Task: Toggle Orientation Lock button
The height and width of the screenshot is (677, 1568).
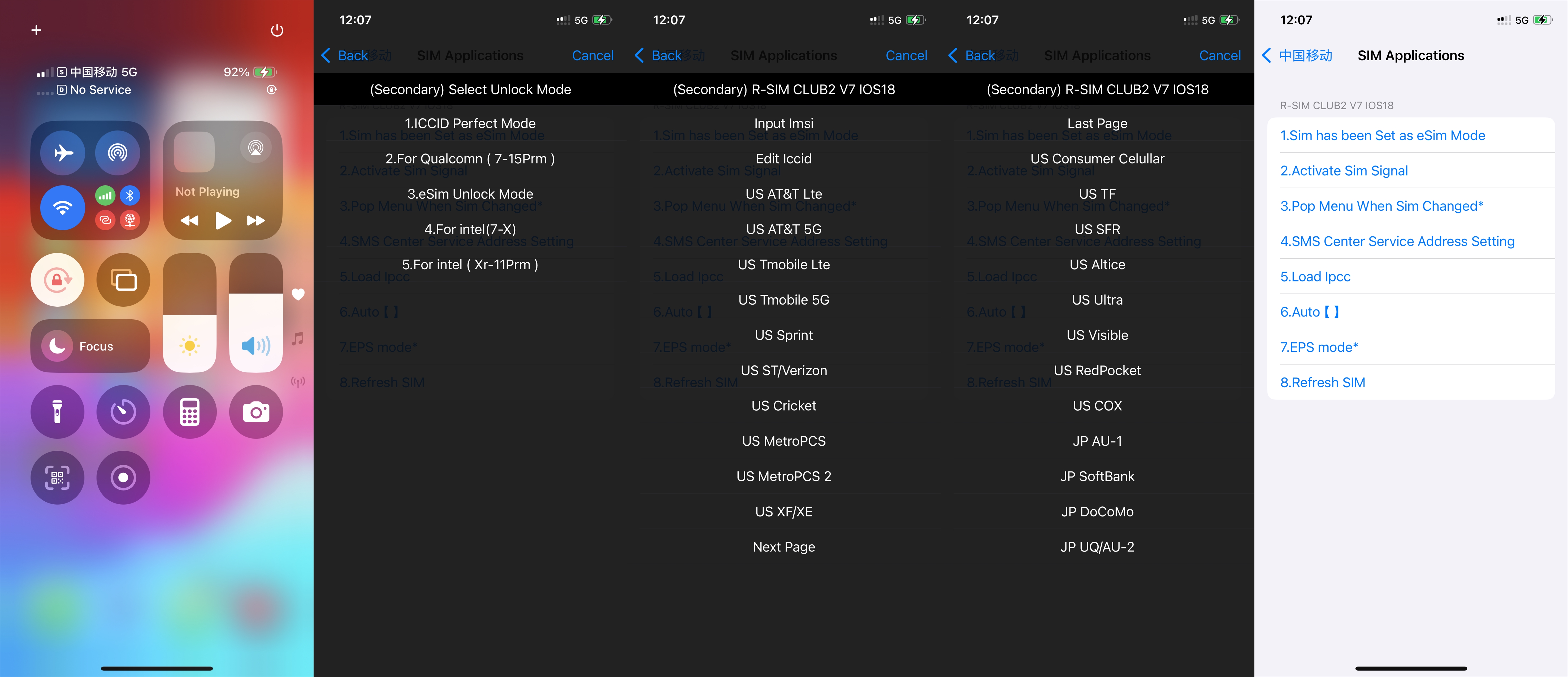Action: (x=57, y=280)
